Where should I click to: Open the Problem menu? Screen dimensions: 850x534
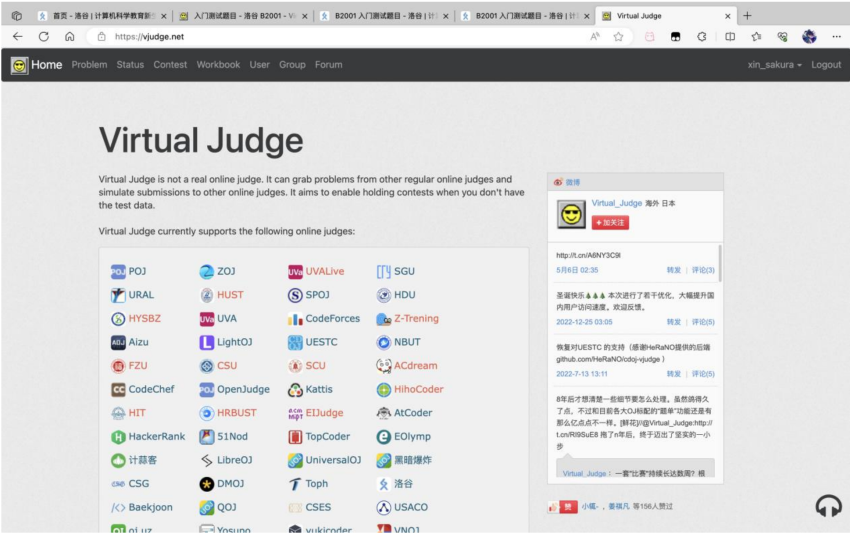(89, 65)
